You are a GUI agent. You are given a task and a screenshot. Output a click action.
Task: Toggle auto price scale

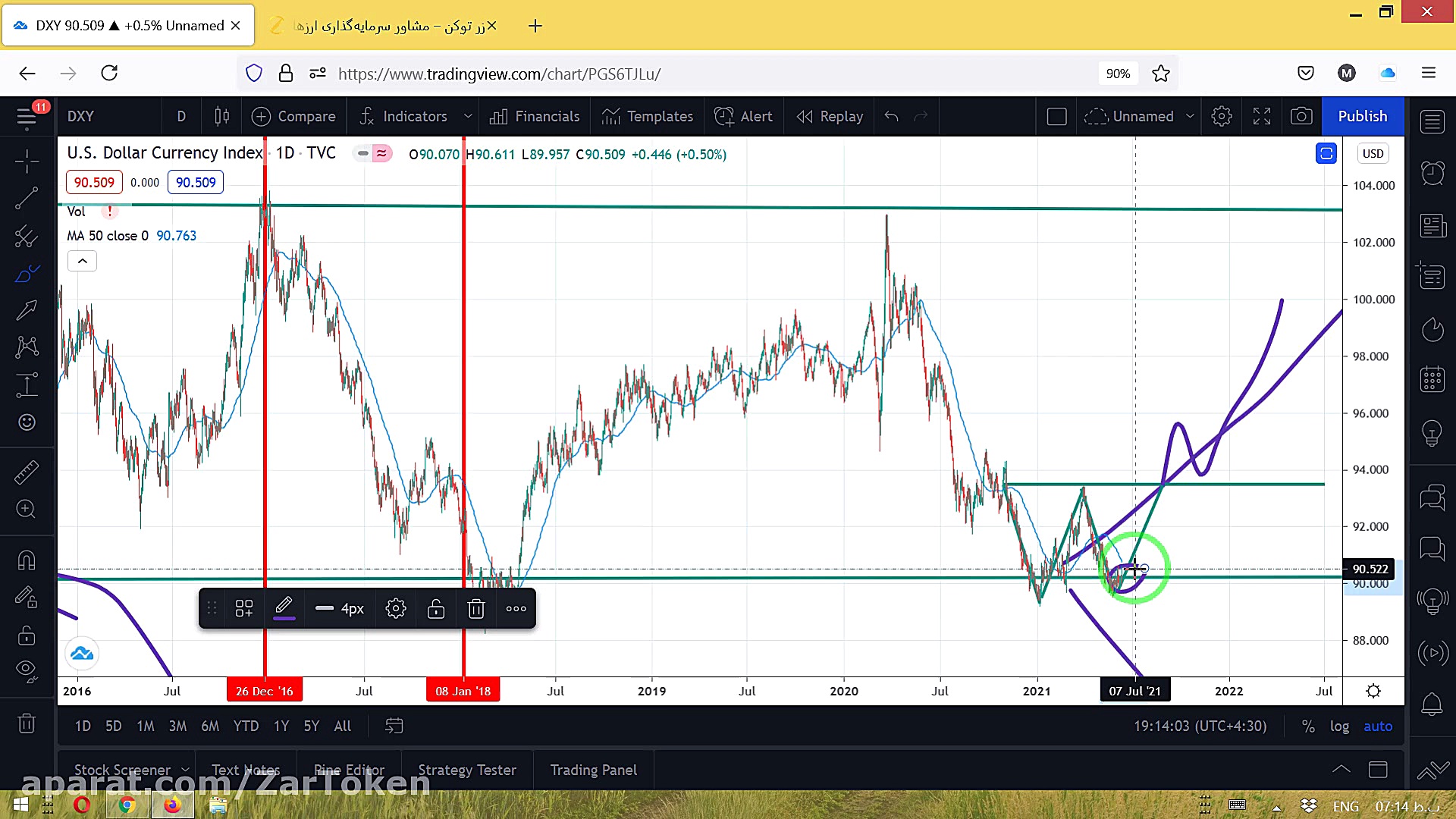tap(1378, 726)
